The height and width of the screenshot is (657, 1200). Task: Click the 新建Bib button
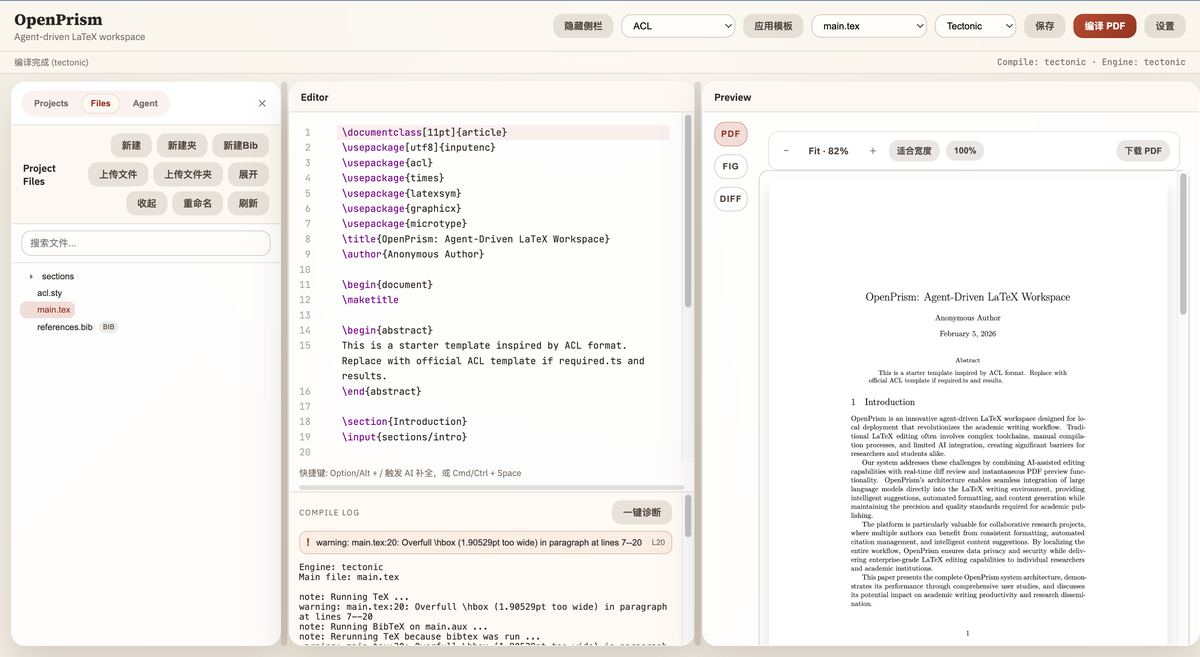[241, 145]
